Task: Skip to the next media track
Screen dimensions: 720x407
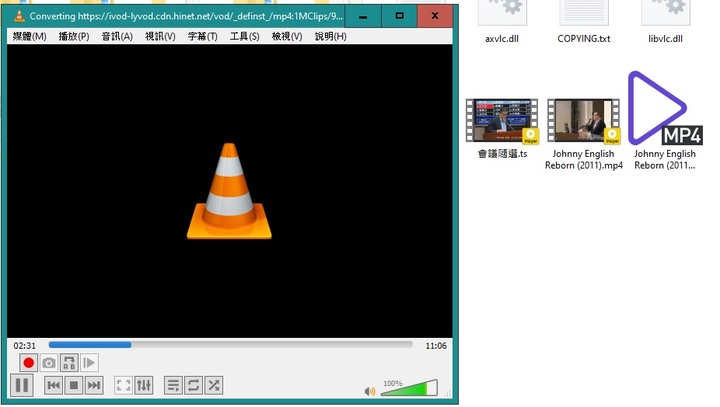Action: click(94, 385)
